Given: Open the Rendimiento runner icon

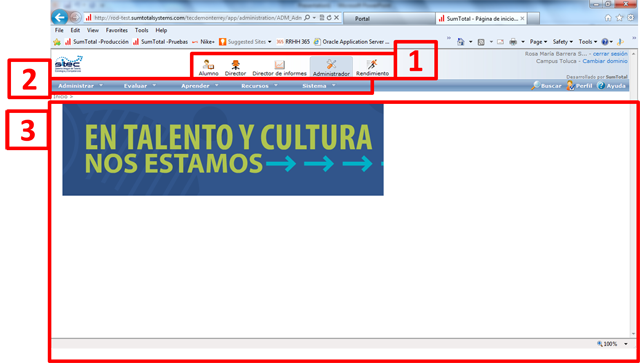Looking at the screenshot, I should [x=372, y=64].
